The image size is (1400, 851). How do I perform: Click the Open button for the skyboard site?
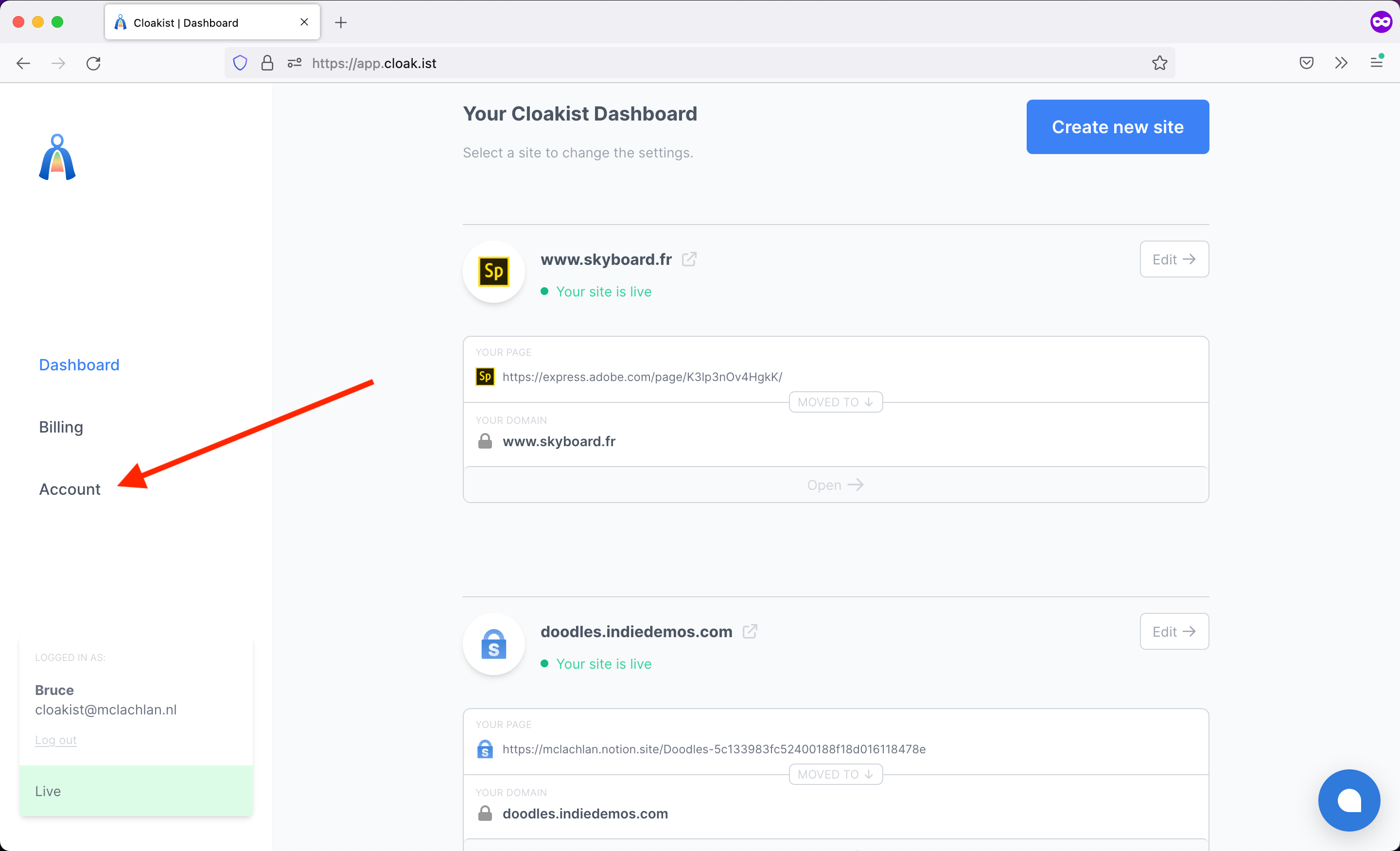[x=835, y=485]
